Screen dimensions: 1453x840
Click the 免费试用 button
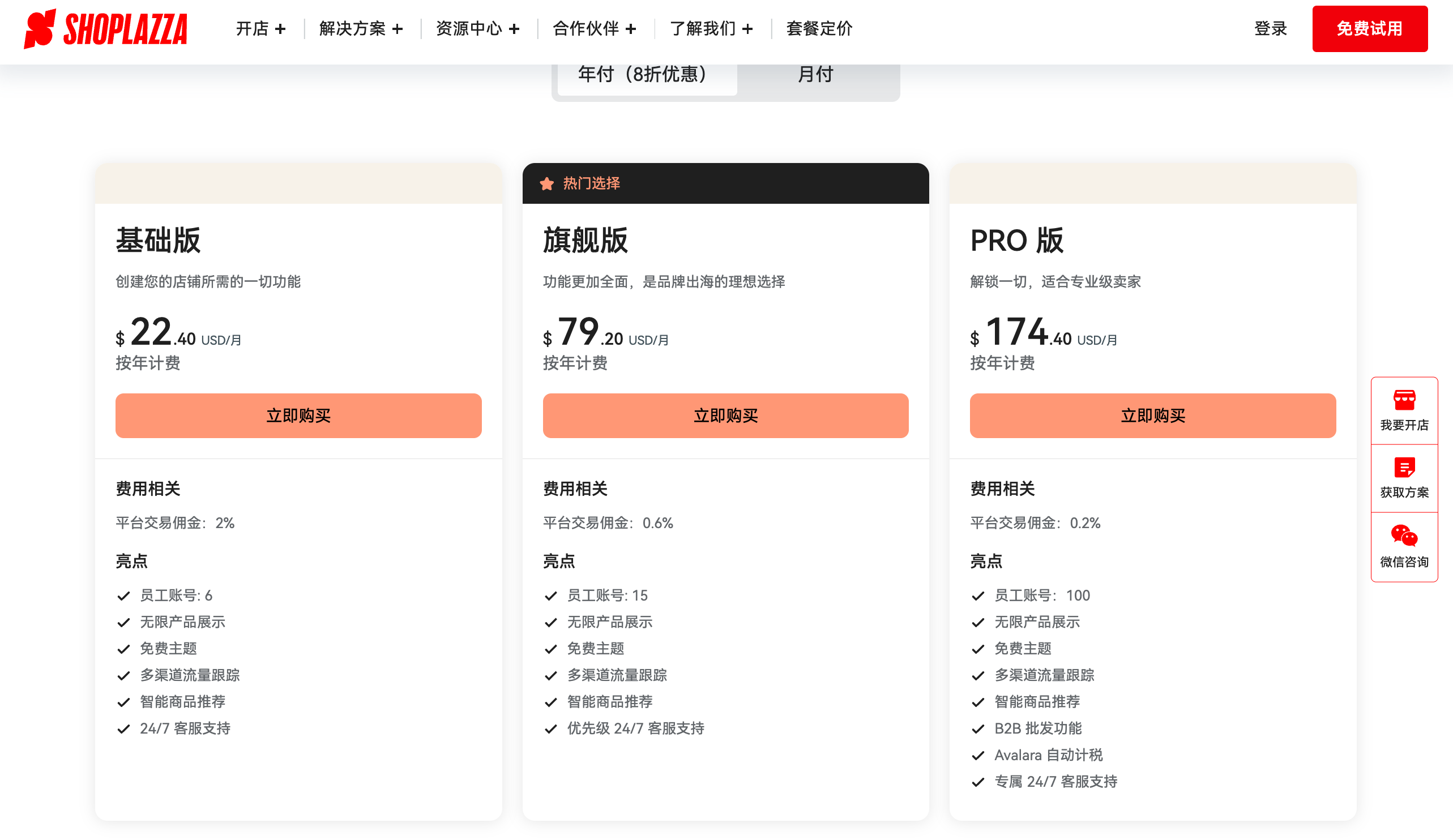(x=1370, y=29)
